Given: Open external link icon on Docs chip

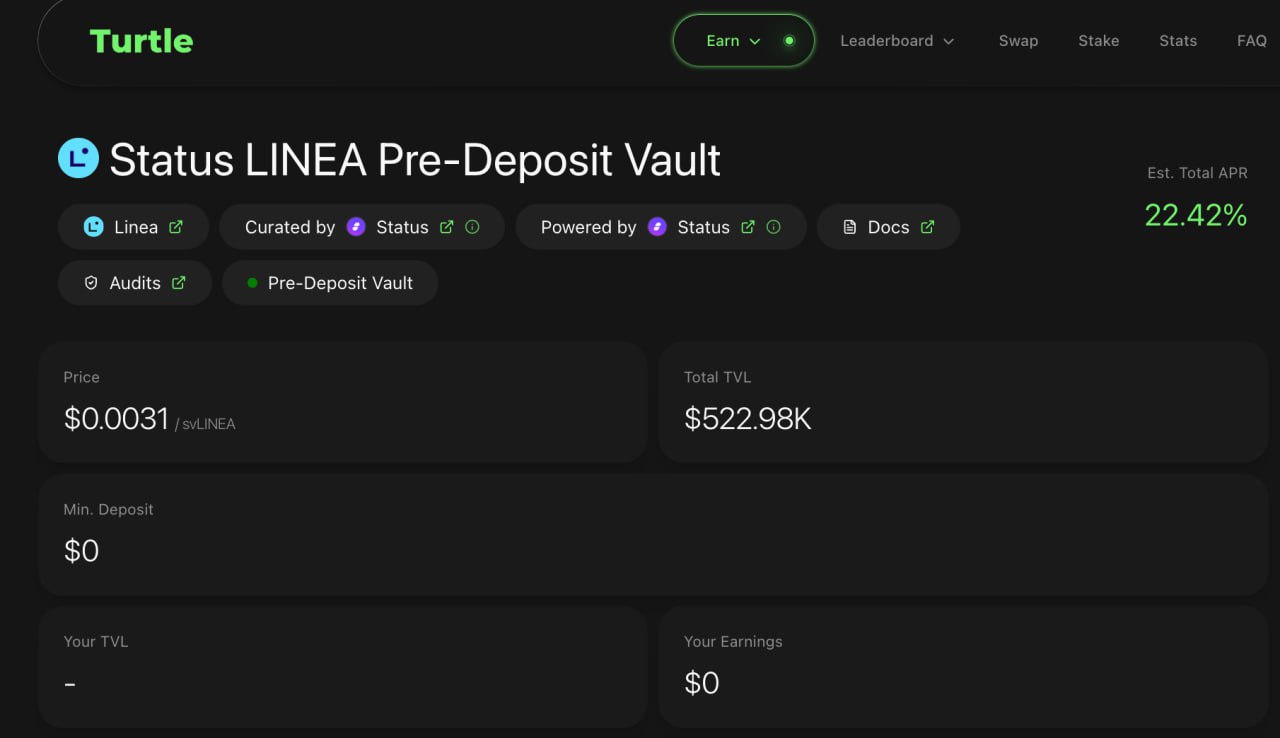Looking at the screenshot, I should coord(927,227).
